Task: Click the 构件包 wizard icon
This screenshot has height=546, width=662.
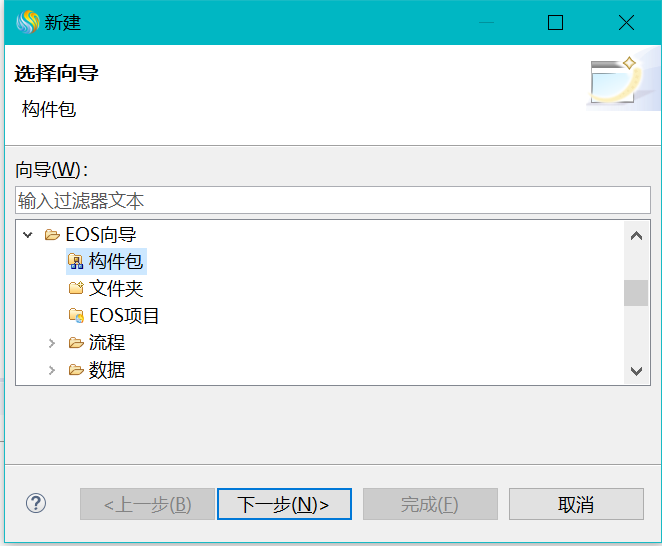Action: (75, 262)
